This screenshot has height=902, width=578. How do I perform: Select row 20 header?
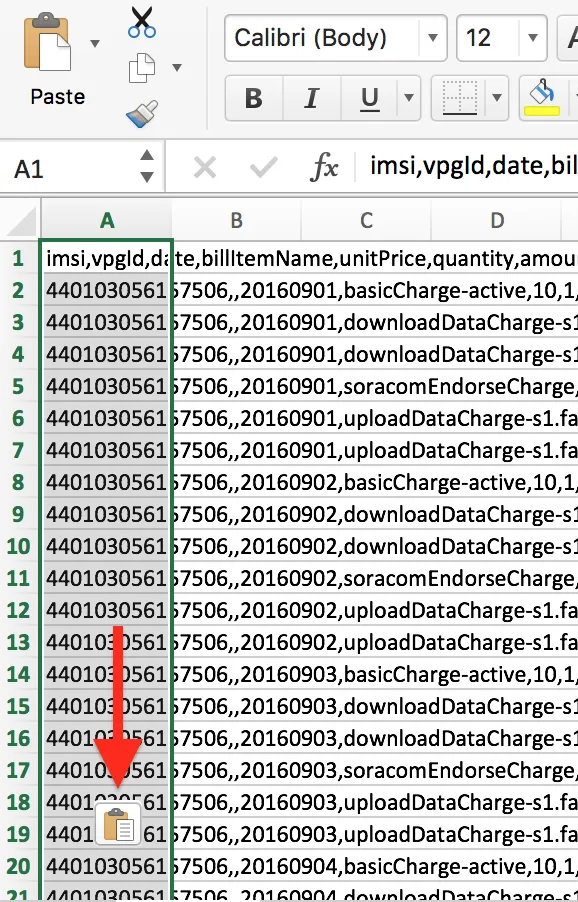click(18, 866)
